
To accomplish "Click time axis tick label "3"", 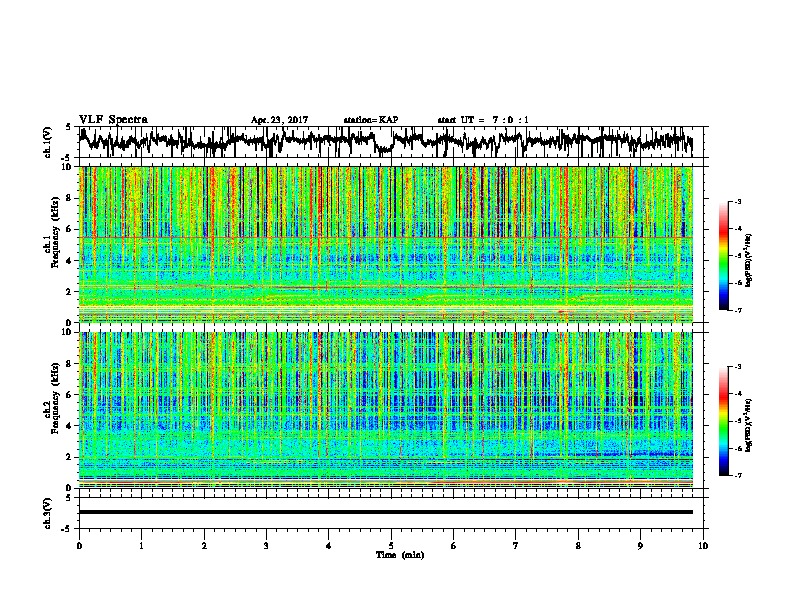I will point(266,546).
